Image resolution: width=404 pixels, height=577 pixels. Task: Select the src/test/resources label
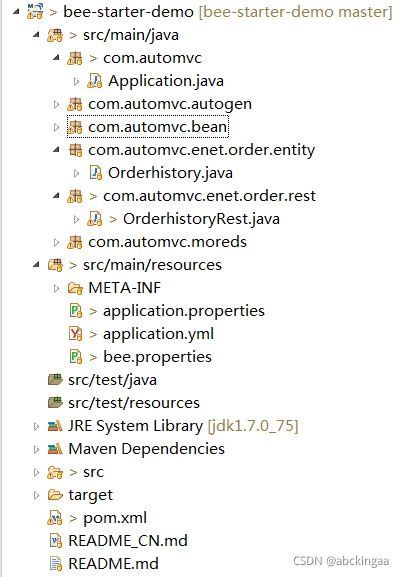134,403
